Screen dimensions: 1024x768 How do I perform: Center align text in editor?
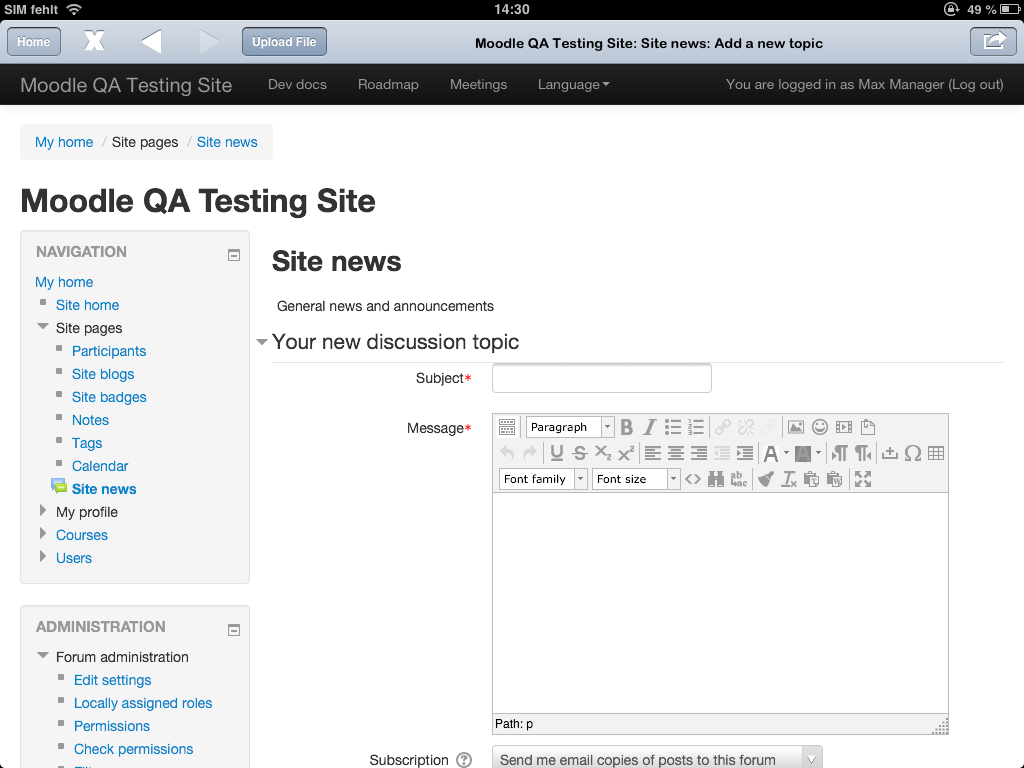pyautogui.click(x=676, y=453)
